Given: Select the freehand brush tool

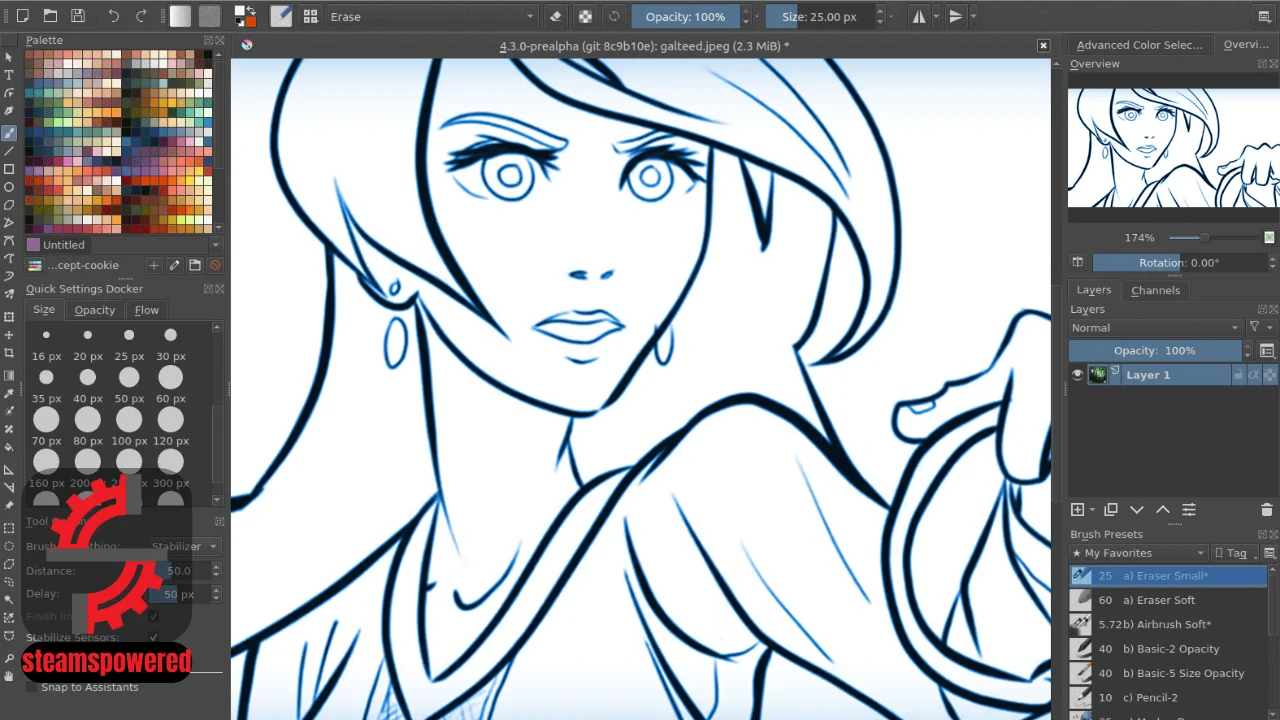Looking at the screenshot, I should click(x=9, y=132).
